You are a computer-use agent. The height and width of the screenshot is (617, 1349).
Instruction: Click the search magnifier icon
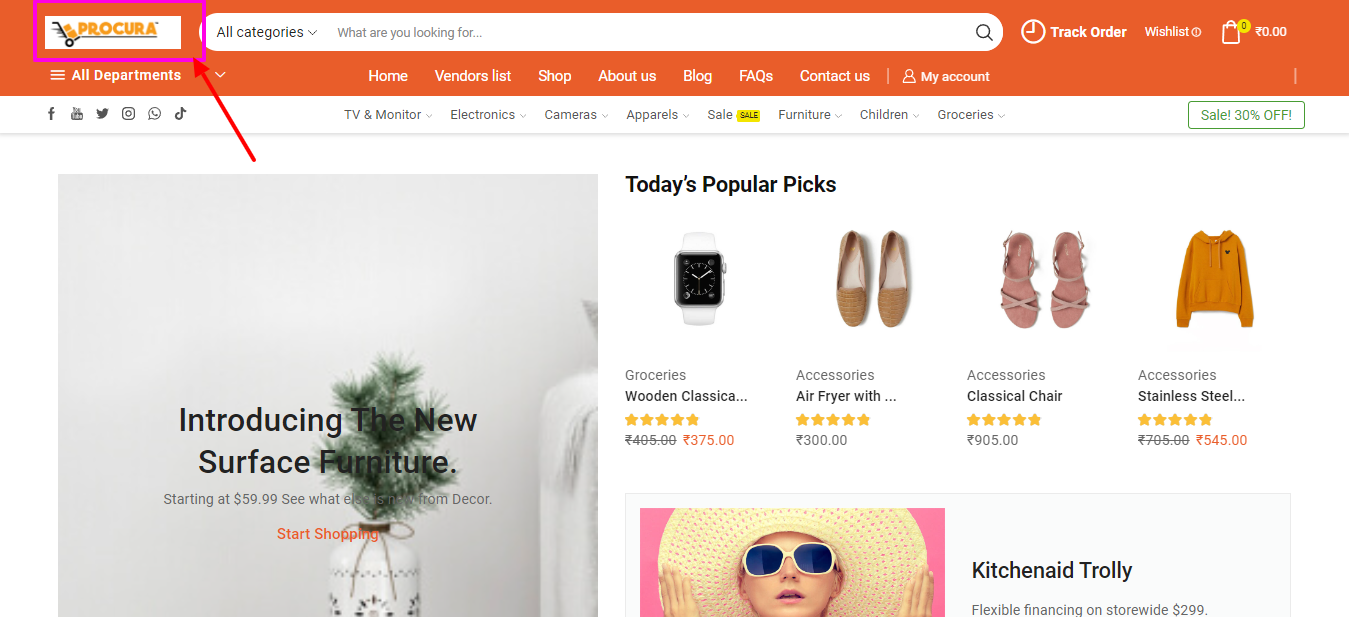[x=984, y=32]
